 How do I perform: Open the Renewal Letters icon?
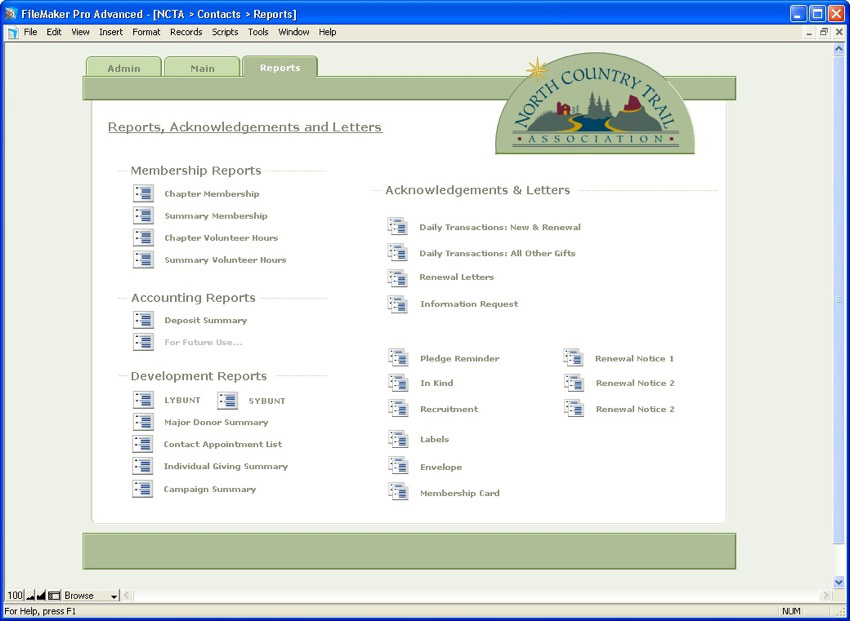pos(397,278)
